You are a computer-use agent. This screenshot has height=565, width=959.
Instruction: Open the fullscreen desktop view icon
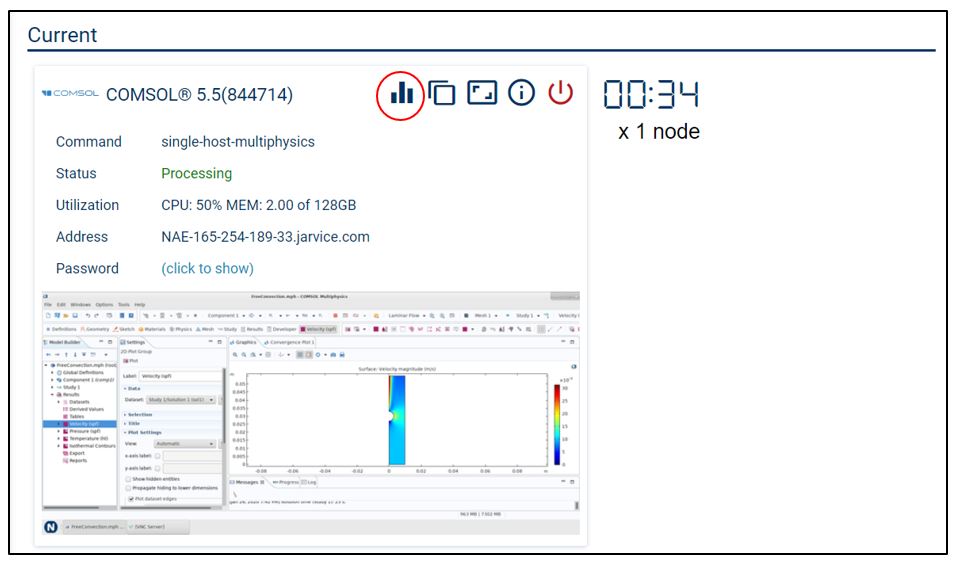pyautogui.click(x=482, y=93)
